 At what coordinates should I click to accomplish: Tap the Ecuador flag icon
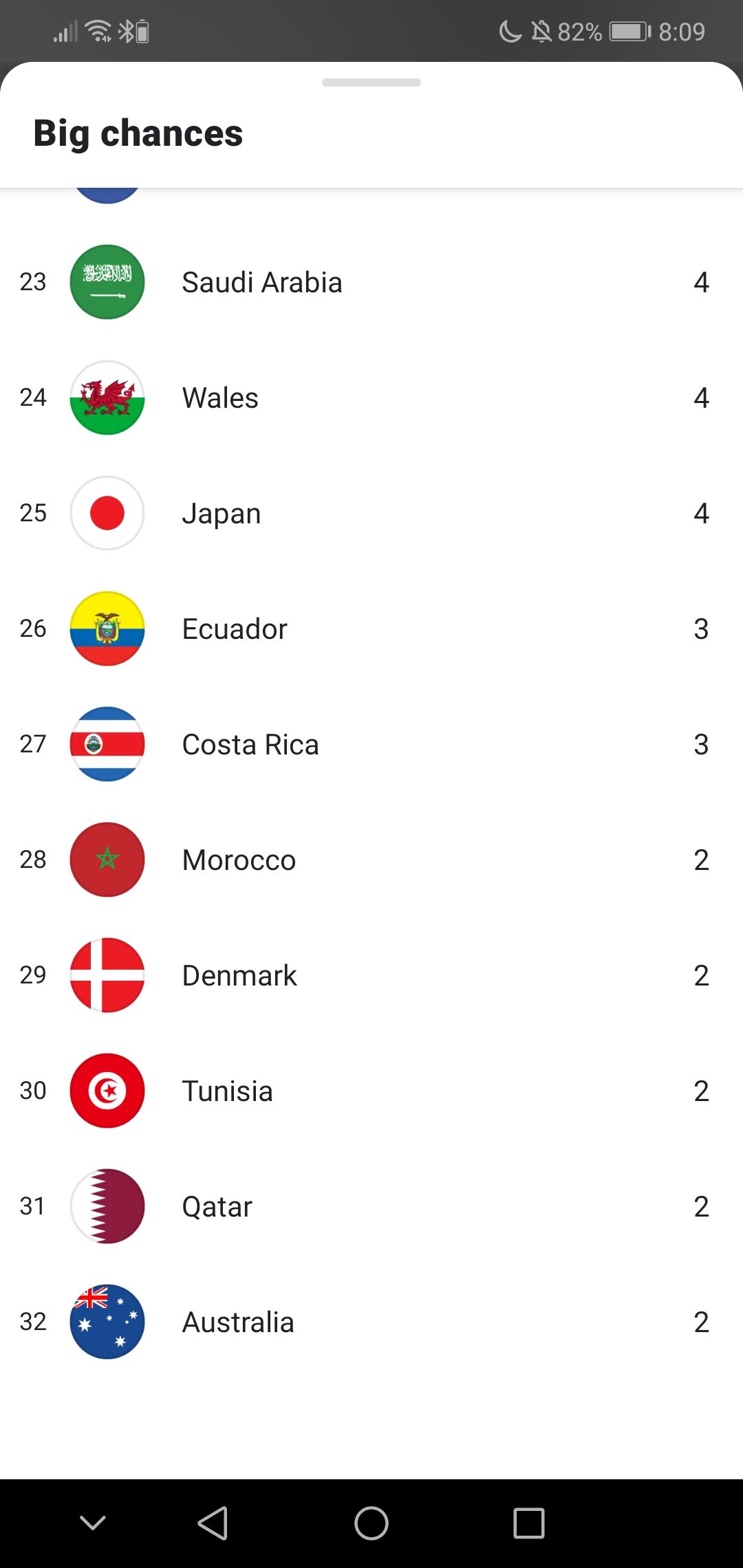(107, 629)
